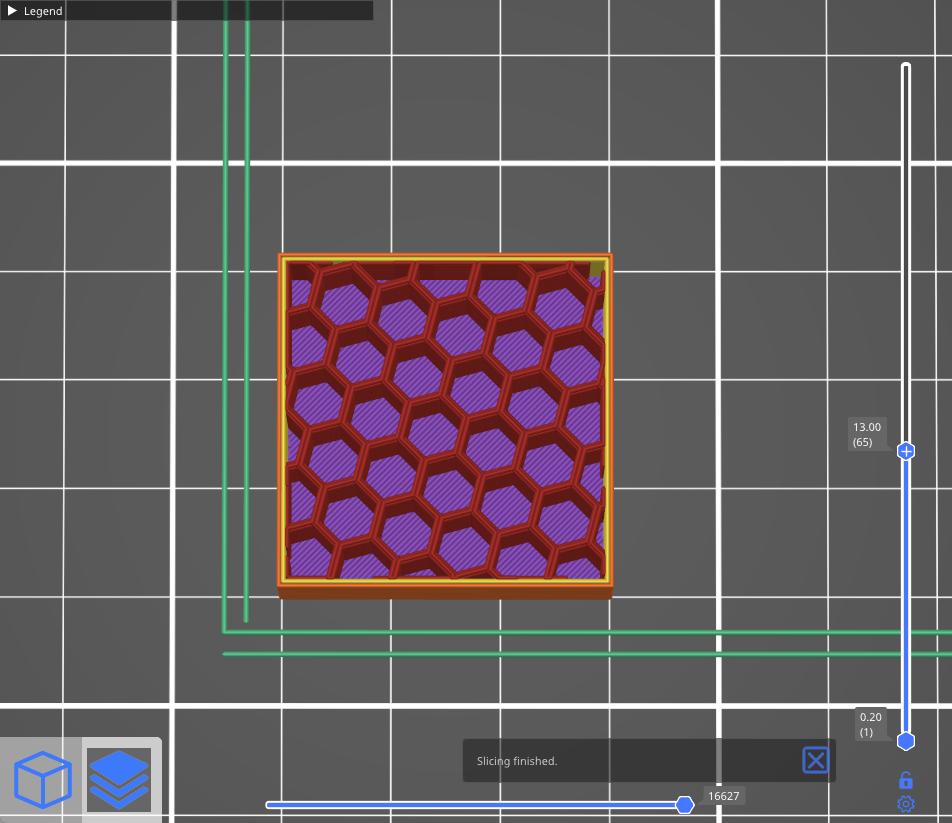Select the circular plus marker on the vertical slider

tap(905, 451)
